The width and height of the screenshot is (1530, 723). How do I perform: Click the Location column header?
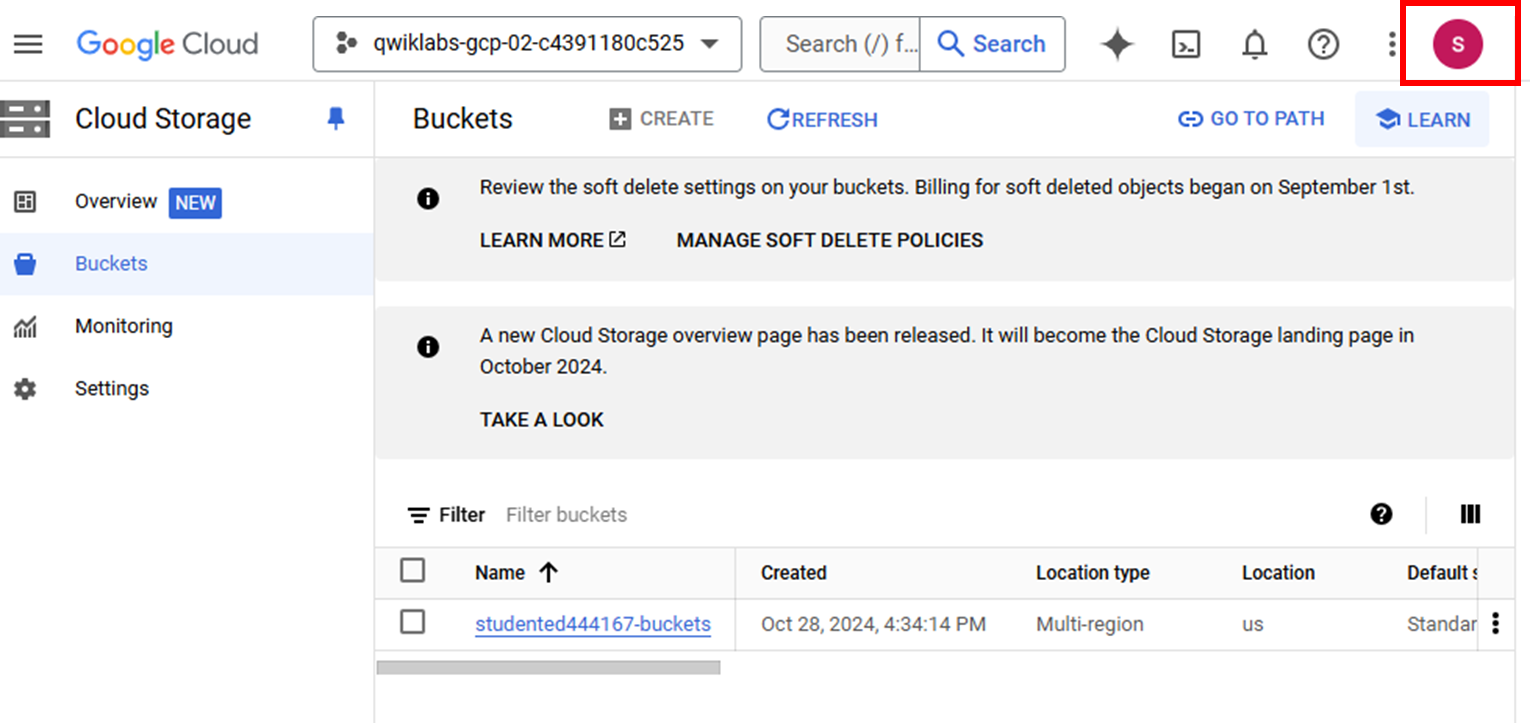(1278, 573)
